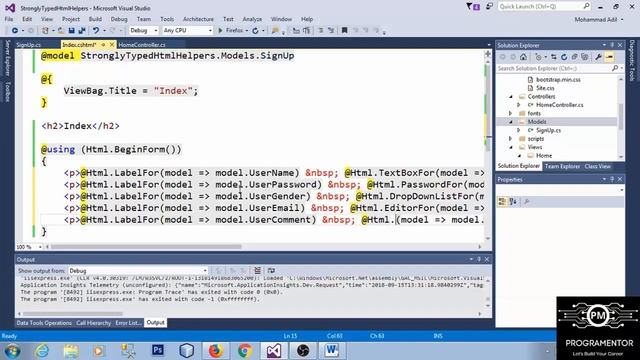Switch to the Team Explorer tab
The width and height of the screenshot is (640, 360).
(562, 167)
